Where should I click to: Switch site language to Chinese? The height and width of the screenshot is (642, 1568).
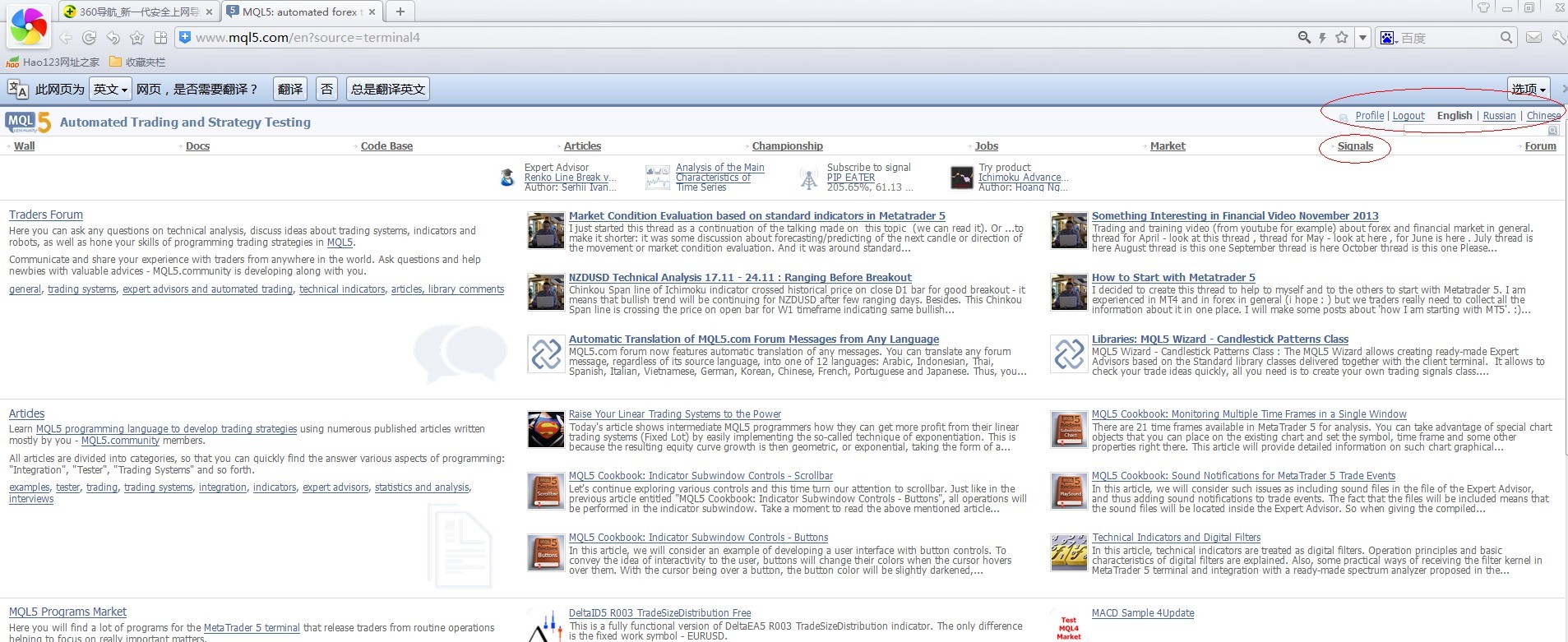tap(1543, 116)
